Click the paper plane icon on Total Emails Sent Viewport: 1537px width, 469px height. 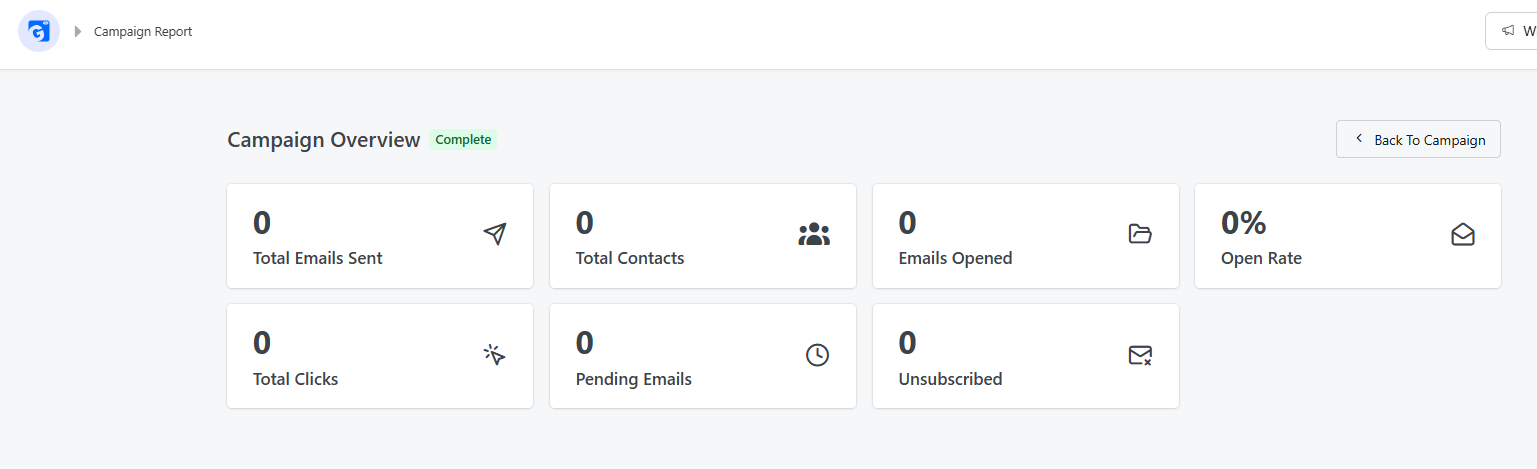coord(494,234)
